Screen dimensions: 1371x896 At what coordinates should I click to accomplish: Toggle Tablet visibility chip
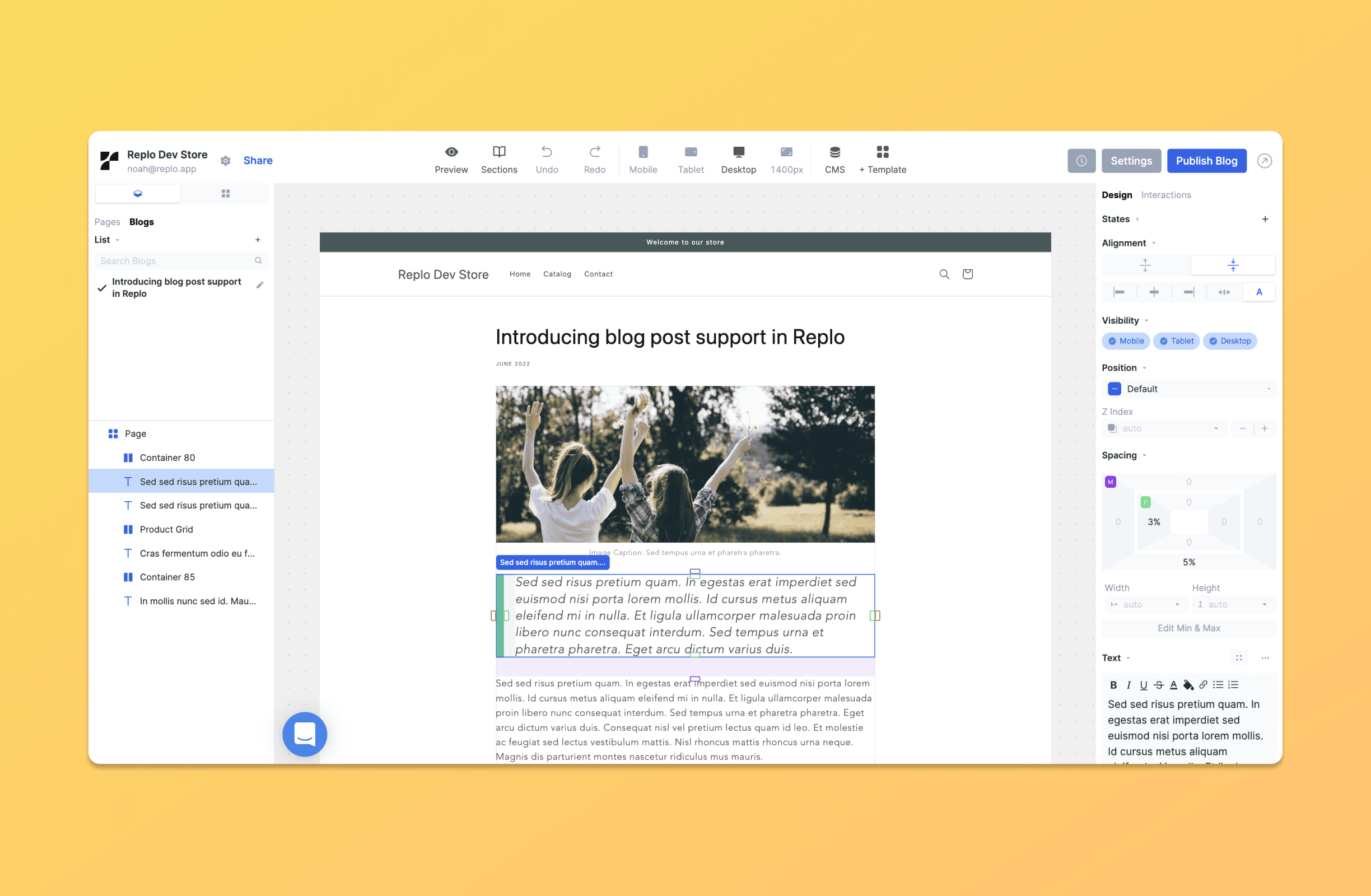1176,341
